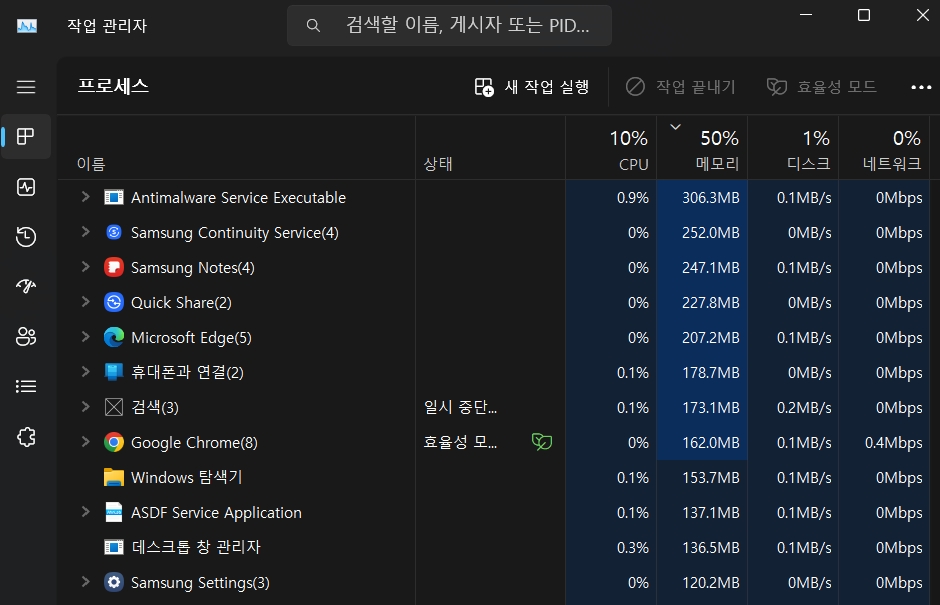
Task: Sort by the 디스크 (Disk) column header
Action: [793, 150]
